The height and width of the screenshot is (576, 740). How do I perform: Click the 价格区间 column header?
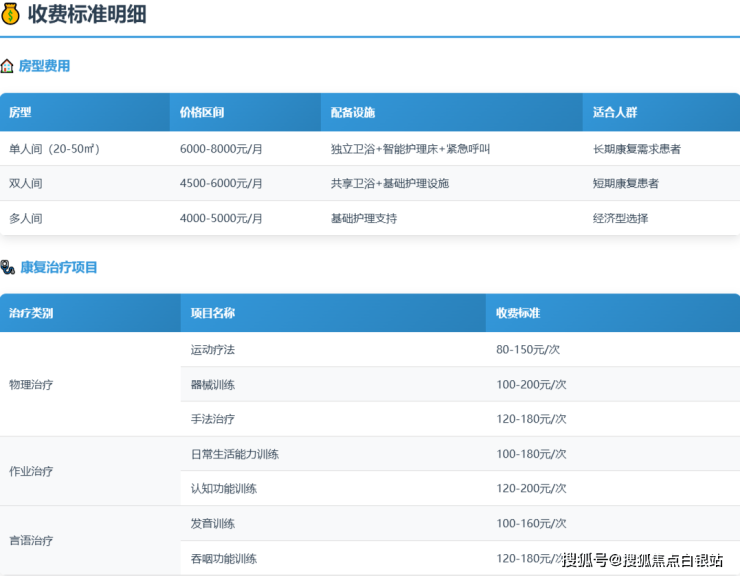point(202,113)
